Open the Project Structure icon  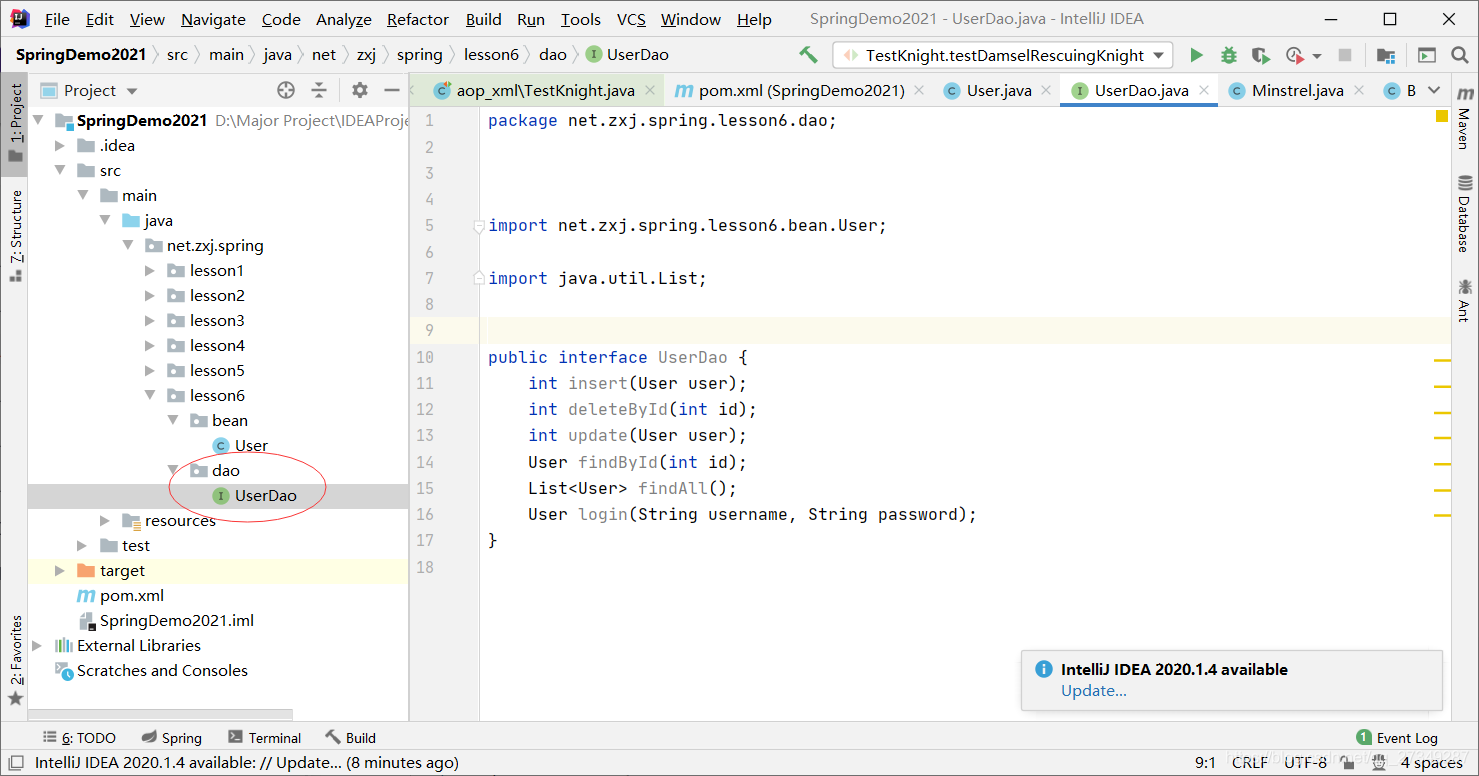click(1385, 55)
